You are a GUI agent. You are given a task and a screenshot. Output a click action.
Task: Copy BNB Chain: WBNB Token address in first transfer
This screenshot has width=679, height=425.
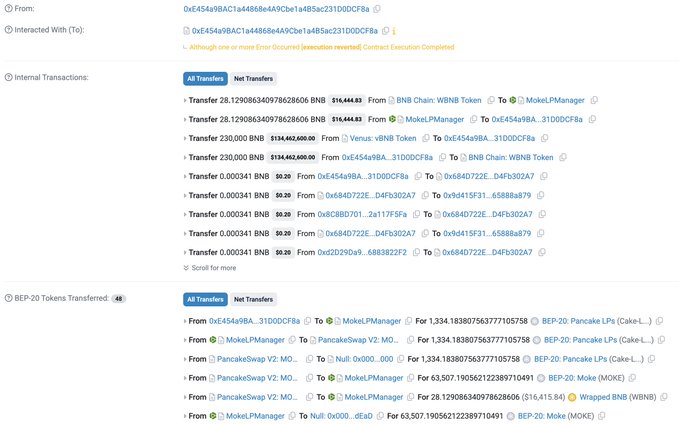pyautogui.click(x=491, y=100)
